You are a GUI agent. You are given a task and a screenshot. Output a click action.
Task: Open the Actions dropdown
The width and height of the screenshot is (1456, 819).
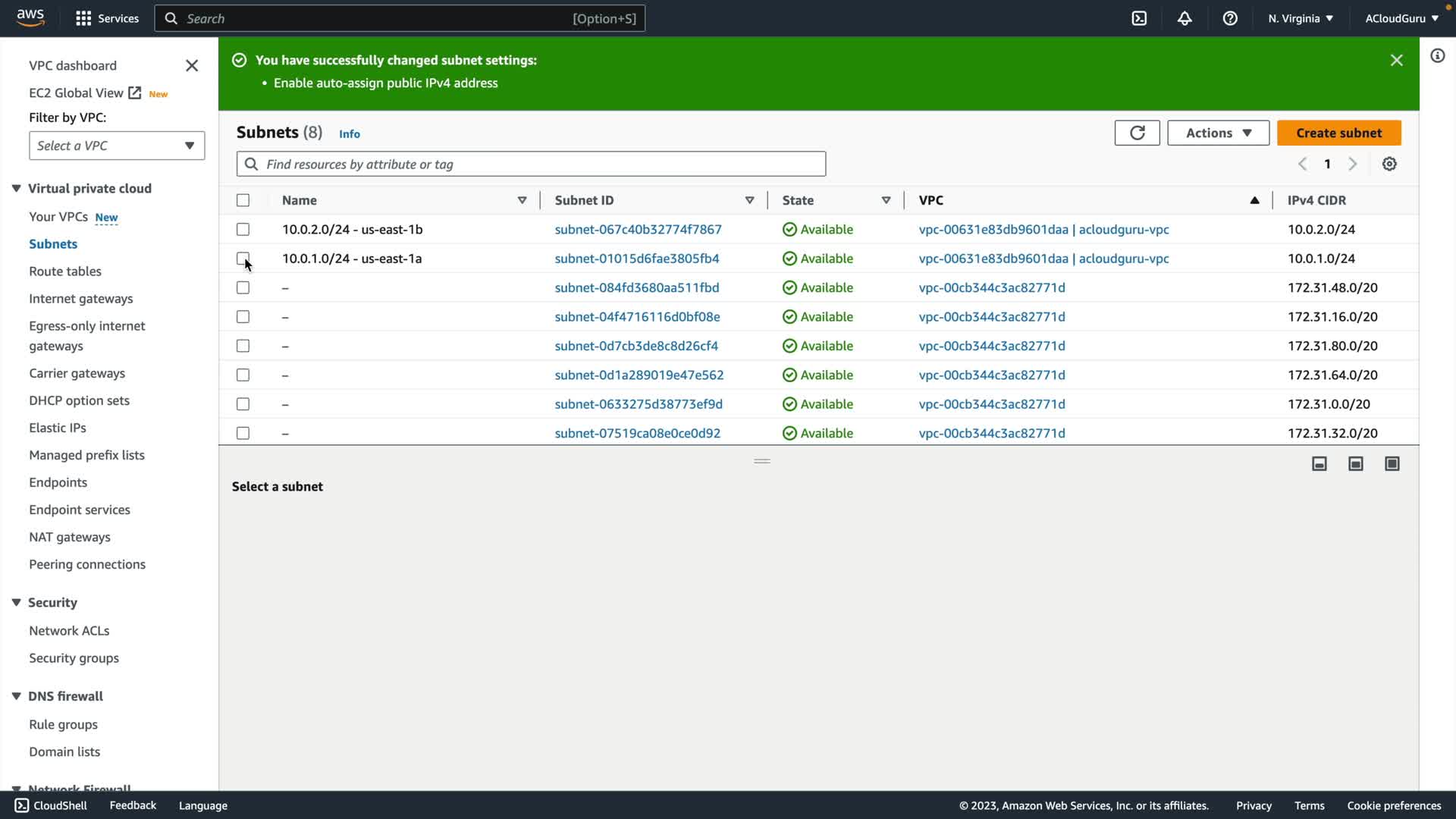pyautogui.click(x=1218, y=133)
